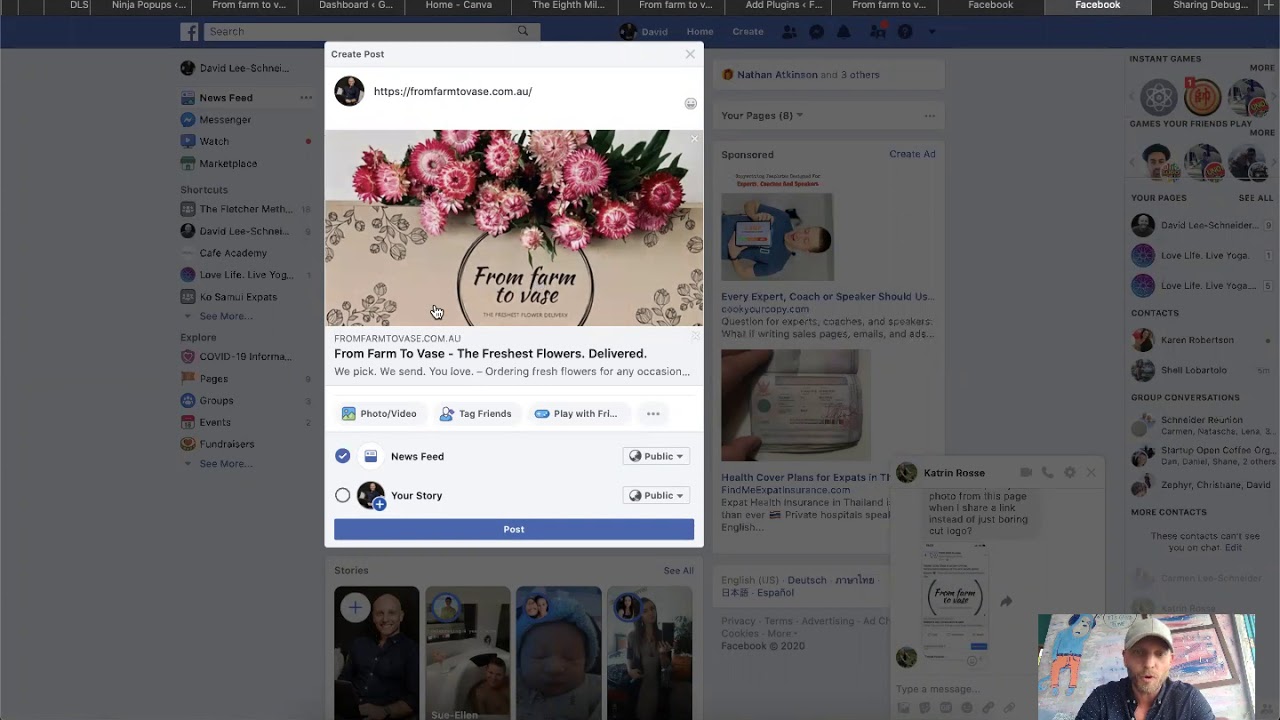The width and height of the screenshot is (1280, 720).
Task: Click Play with Friends option
Action: [576, 414]
